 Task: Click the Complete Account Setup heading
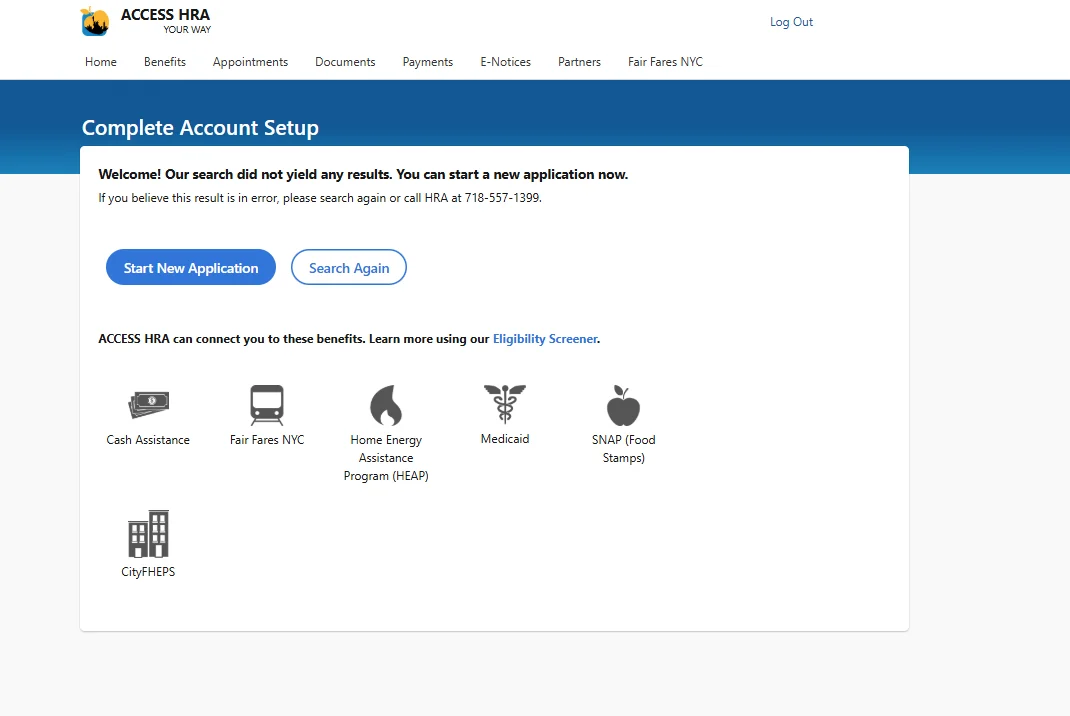tap(201, 128)
